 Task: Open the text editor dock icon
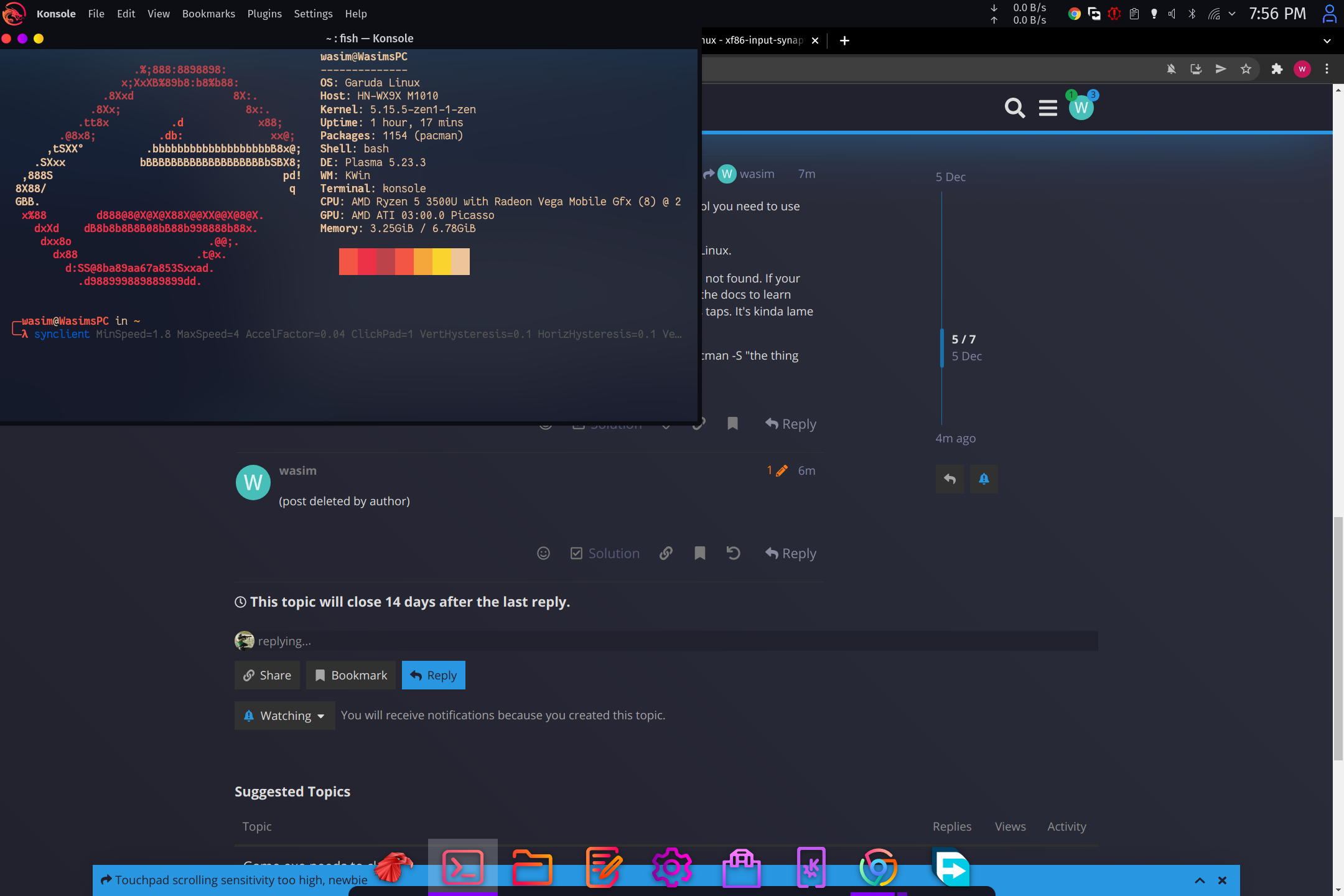click(x=602, y=867)
